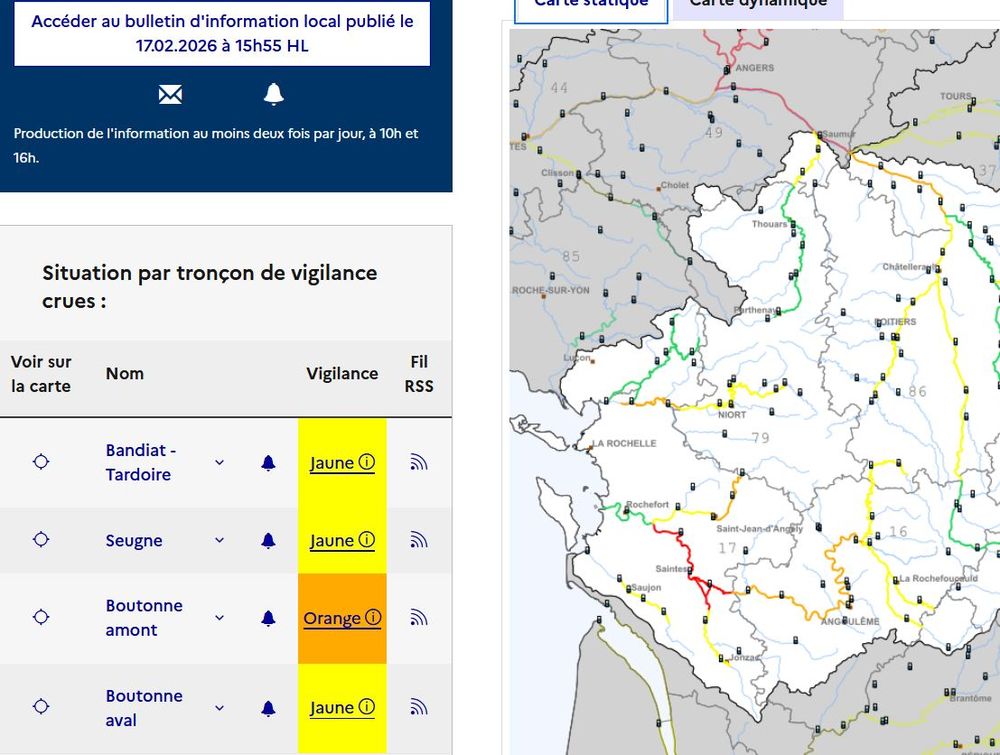
Task: Locate Seugne section on the map
Action: tap(41, 540)
